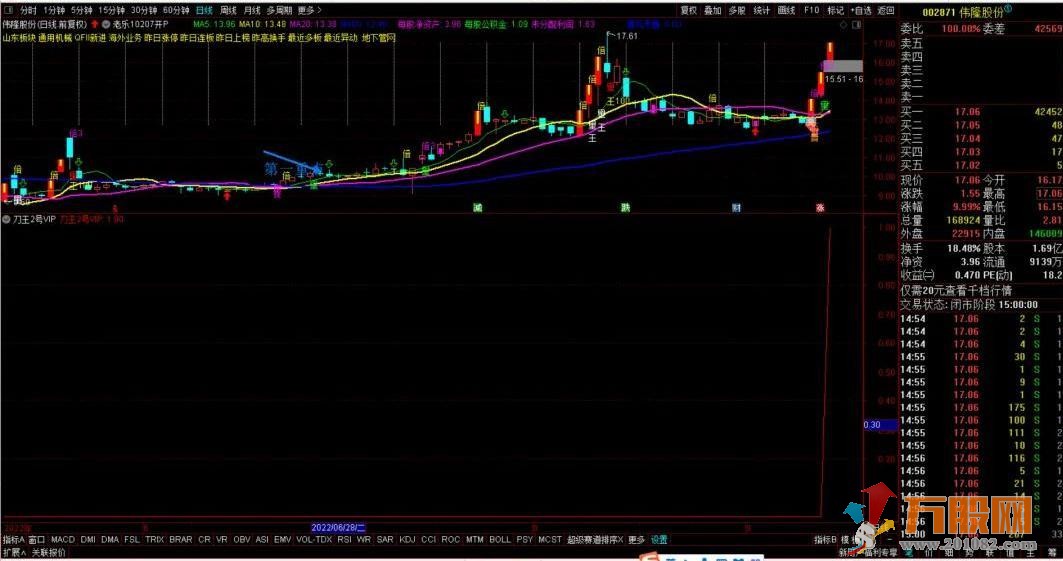Select the VOL-TDX indicator
Viewport: 1063px width, 561px height.
(x=314, y=540)
